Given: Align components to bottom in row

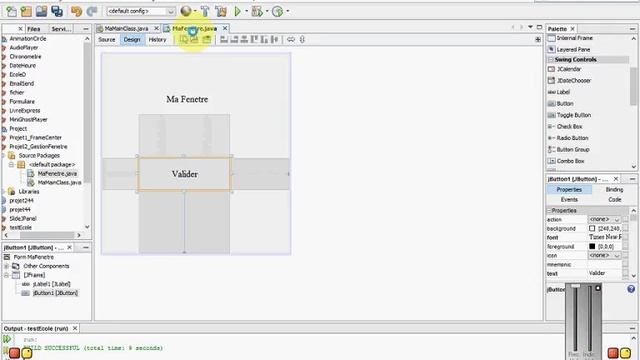Looking at the screenshot, I should tap(264, 40).
